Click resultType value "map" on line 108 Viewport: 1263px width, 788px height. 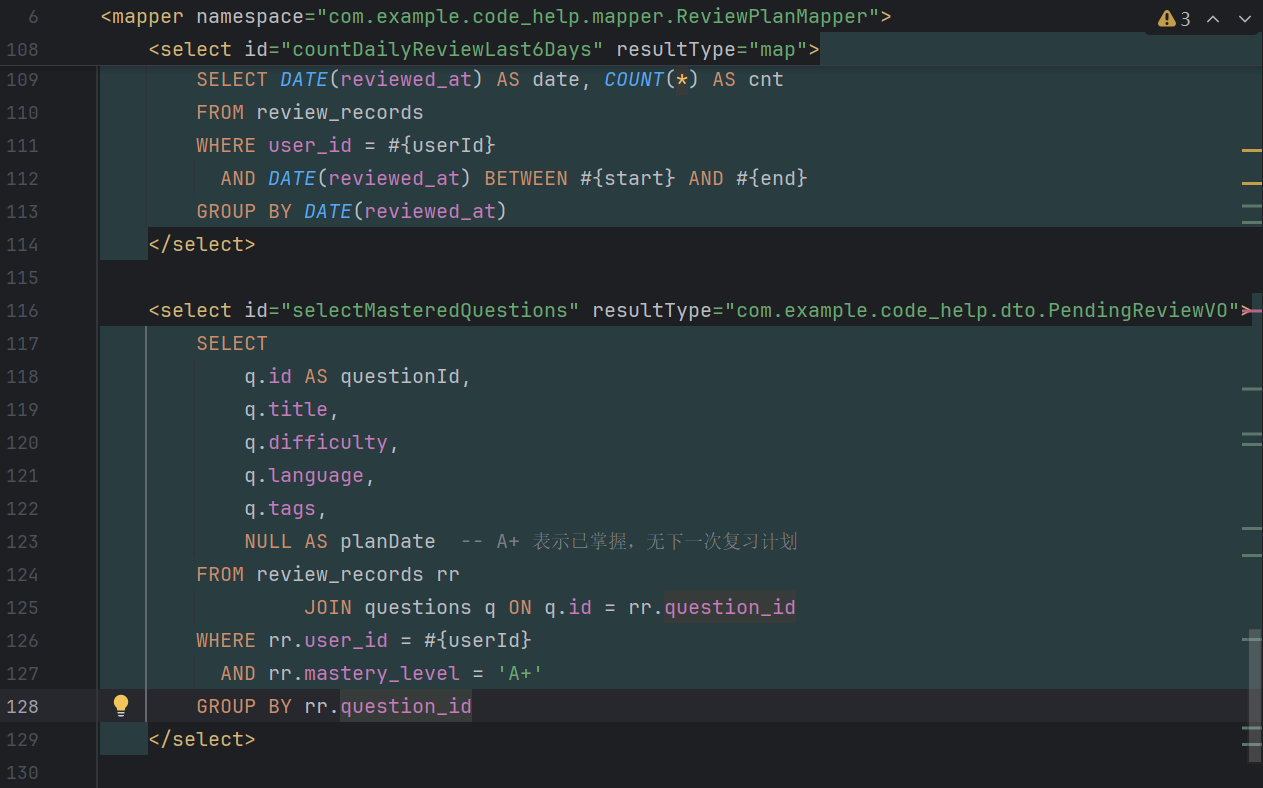(777, 50)
